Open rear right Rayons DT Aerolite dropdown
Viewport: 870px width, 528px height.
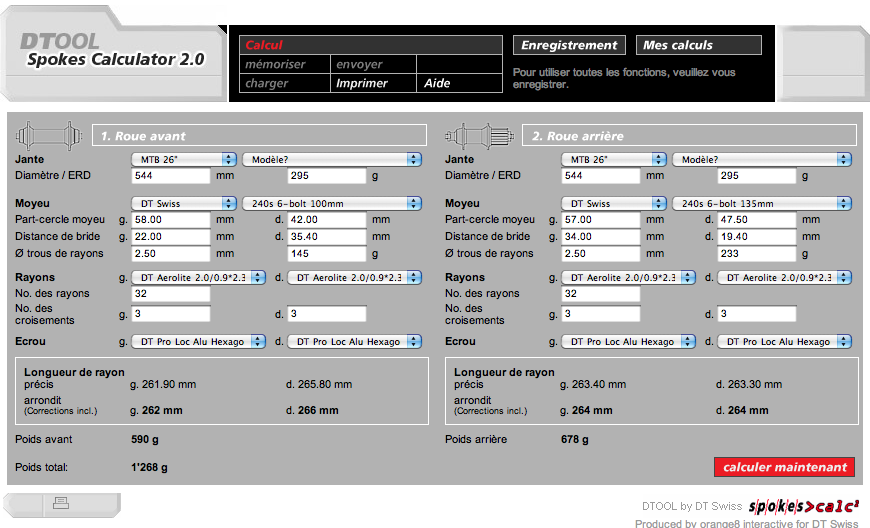point(785,277)
